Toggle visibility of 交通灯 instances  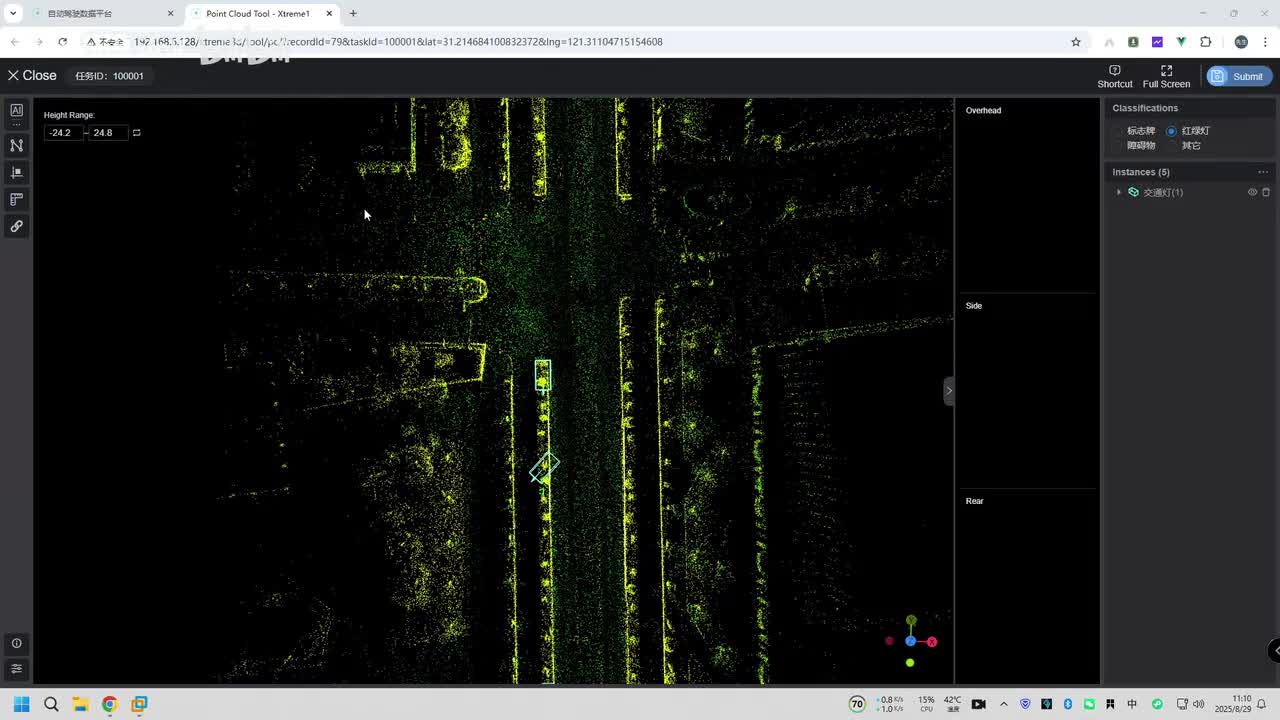(x=1252, y=192)
